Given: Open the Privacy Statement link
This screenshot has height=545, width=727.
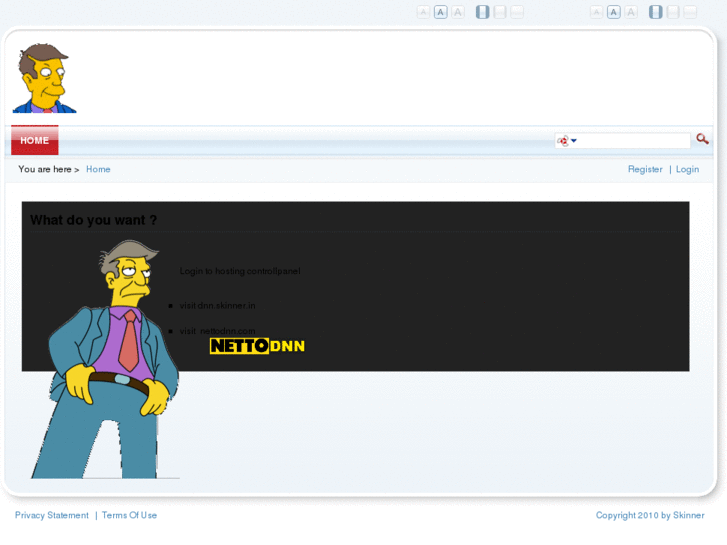Looking at the screenshot, I should click(51, 515).
